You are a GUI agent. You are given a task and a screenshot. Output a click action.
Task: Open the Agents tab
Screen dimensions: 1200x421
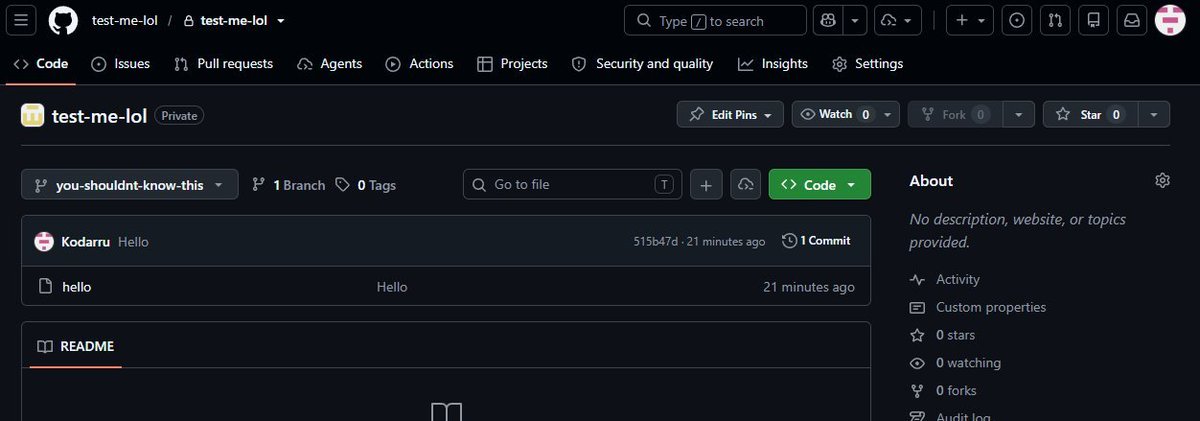(x=330, y=63)
